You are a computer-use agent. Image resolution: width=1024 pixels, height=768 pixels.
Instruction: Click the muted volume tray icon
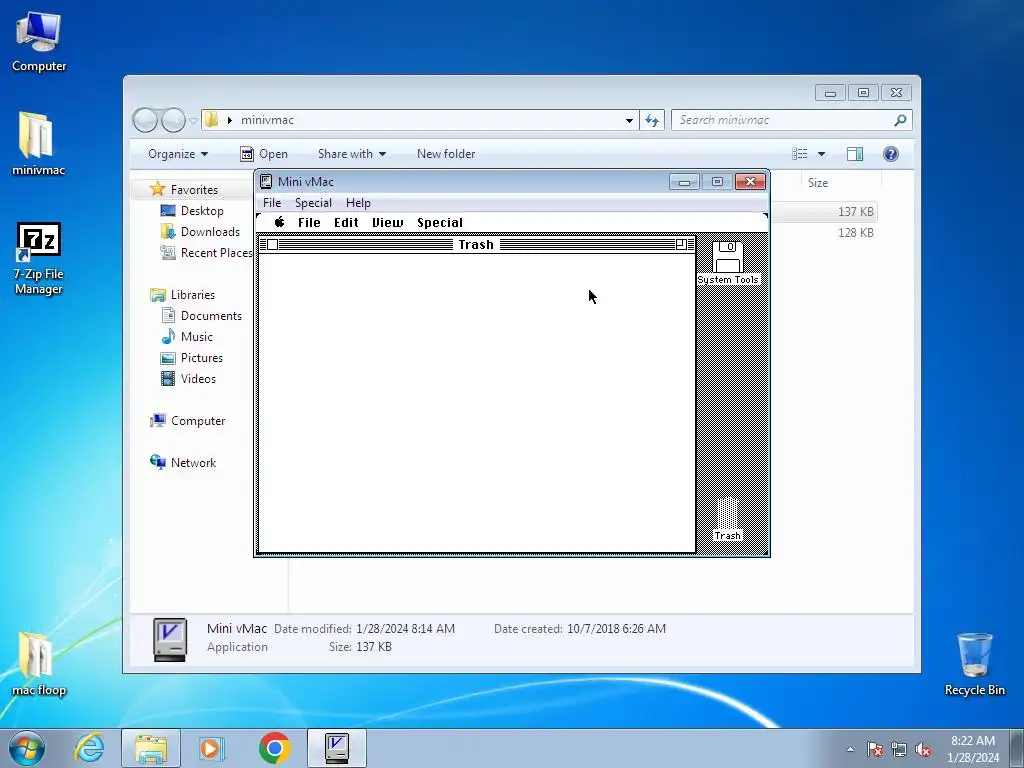pos(923,749)
